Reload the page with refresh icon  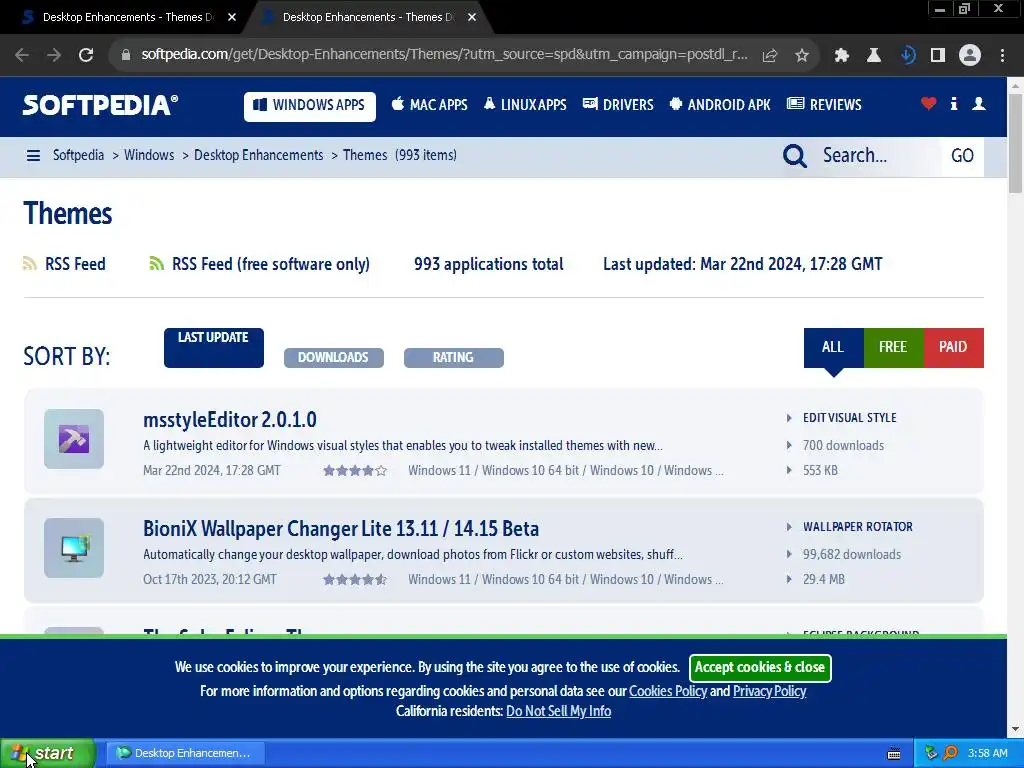coord(86,55)
